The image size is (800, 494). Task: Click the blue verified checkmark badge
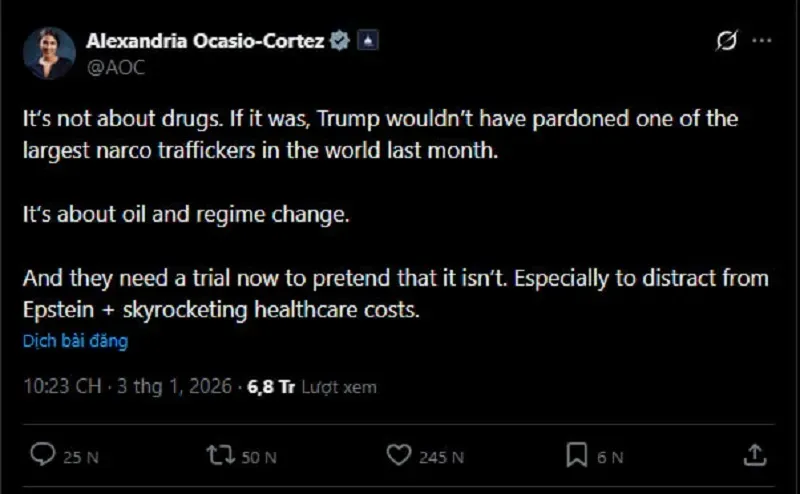(x=340, y=41)
